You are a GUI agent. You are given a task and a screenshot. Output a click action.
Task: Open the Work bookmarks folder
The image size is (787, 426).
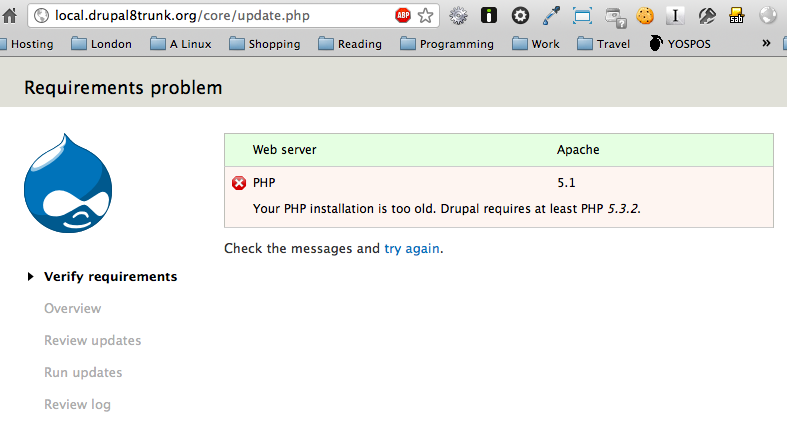(x=536, y=44)
